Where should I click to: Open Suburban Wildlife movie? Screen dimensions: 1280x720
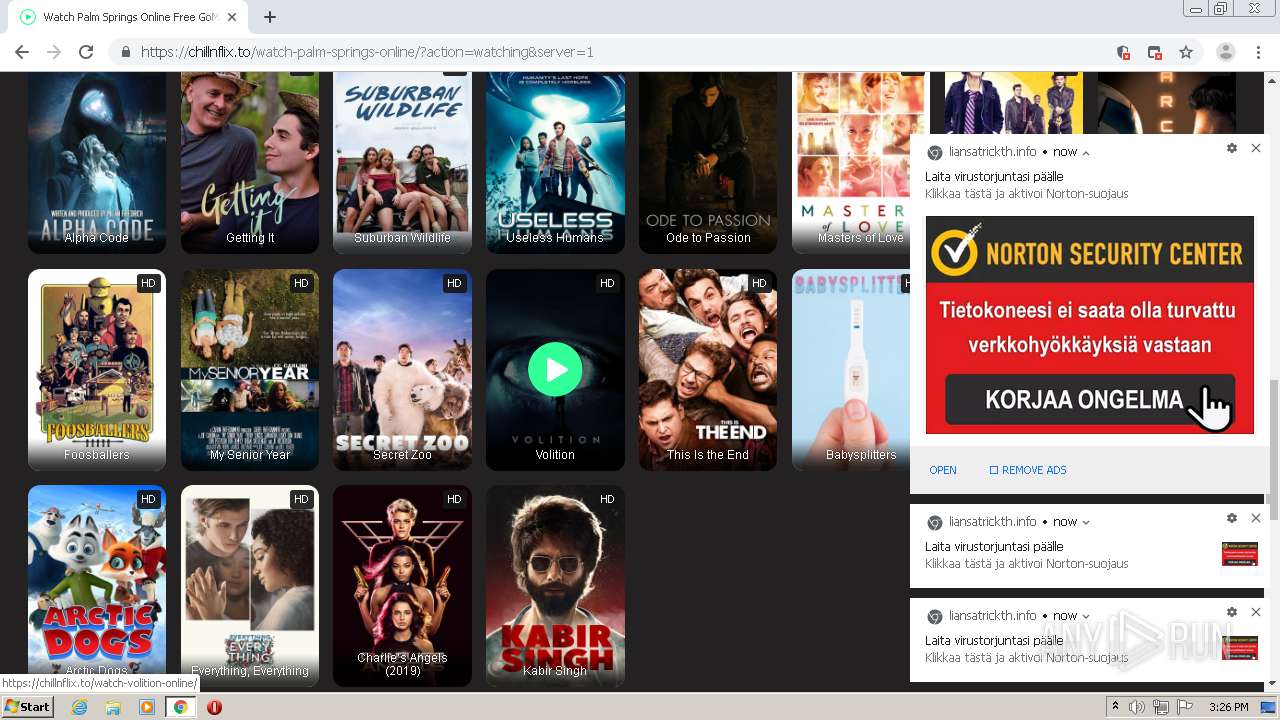coord(402,162)
